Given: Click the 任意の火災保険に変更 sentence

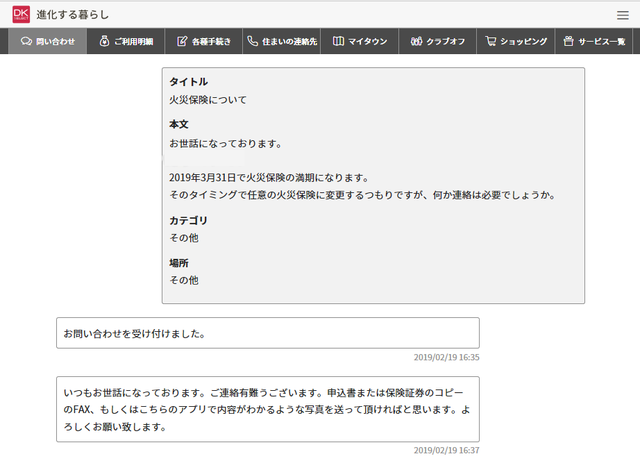Looking at the screenshot, I should coord(362,195).
